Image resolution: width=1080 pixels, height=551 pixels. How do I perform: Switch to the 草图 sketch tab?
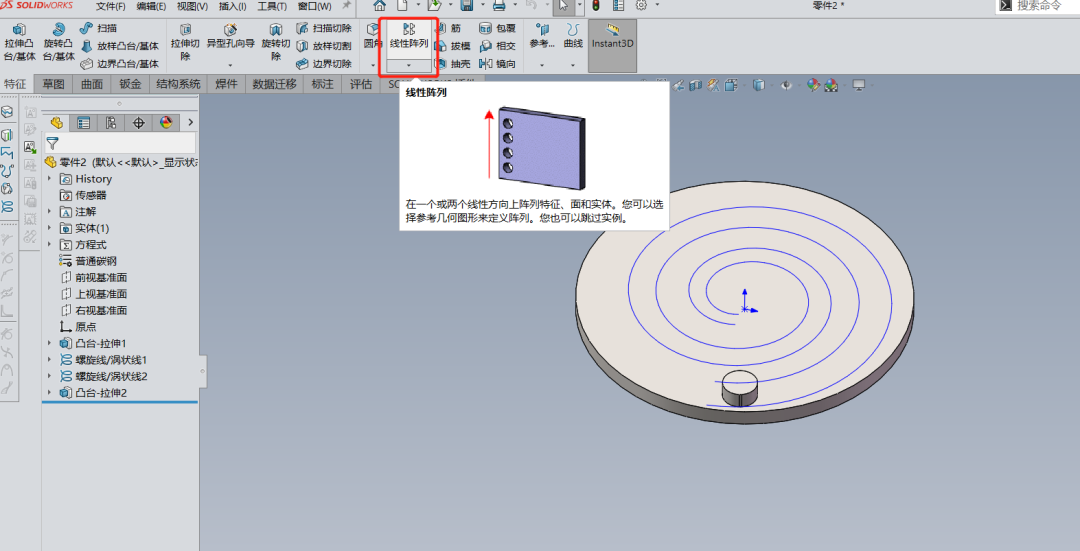point(53,84)
